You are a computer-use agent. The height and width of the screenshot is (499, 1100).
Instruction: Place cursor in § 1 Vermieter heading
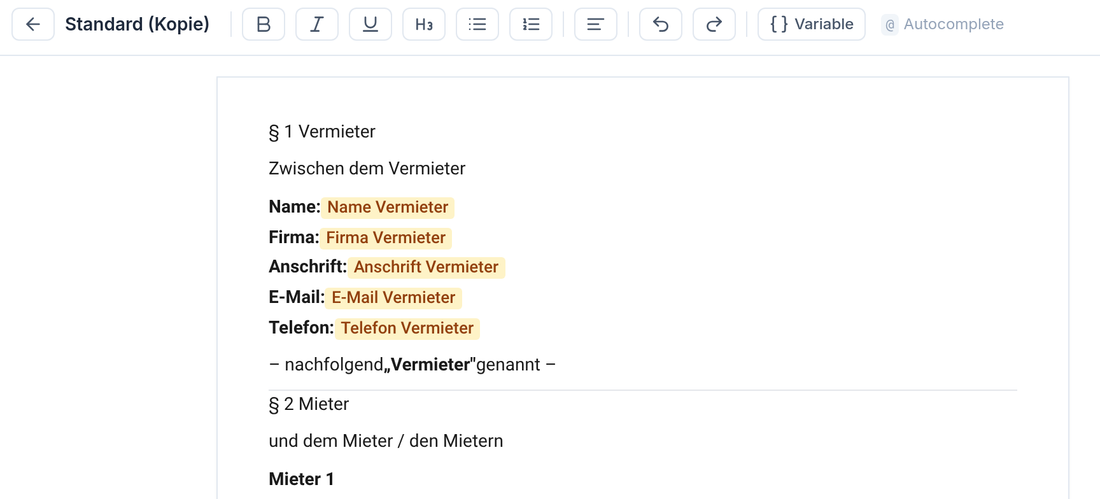tap(322, 131)
